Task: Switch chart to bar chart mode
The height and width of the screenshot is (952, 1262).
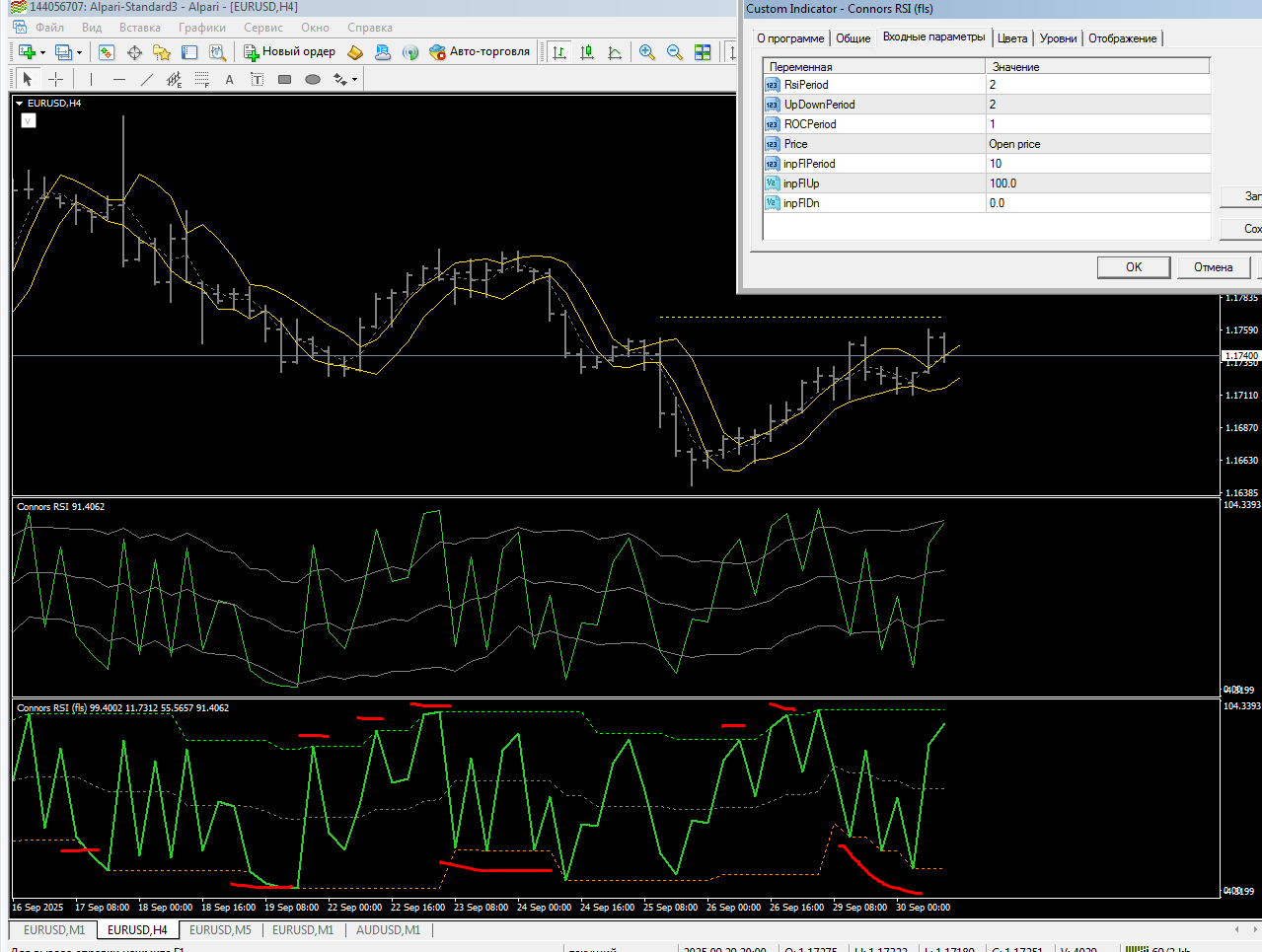Action: click(559, 52)
